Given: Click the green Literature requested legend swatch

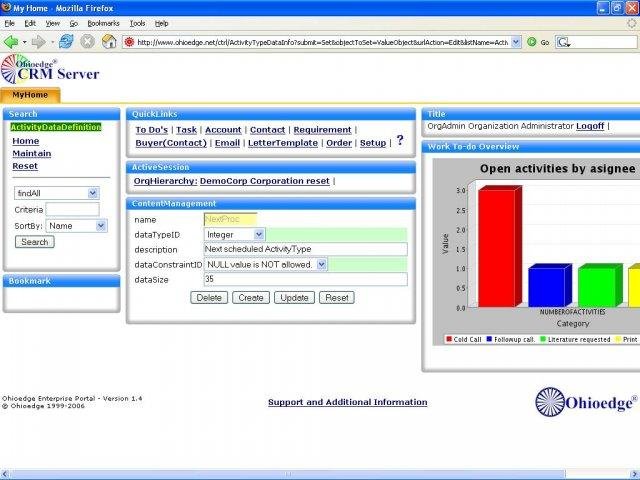Looking at the screenshot, I should 543,339.
